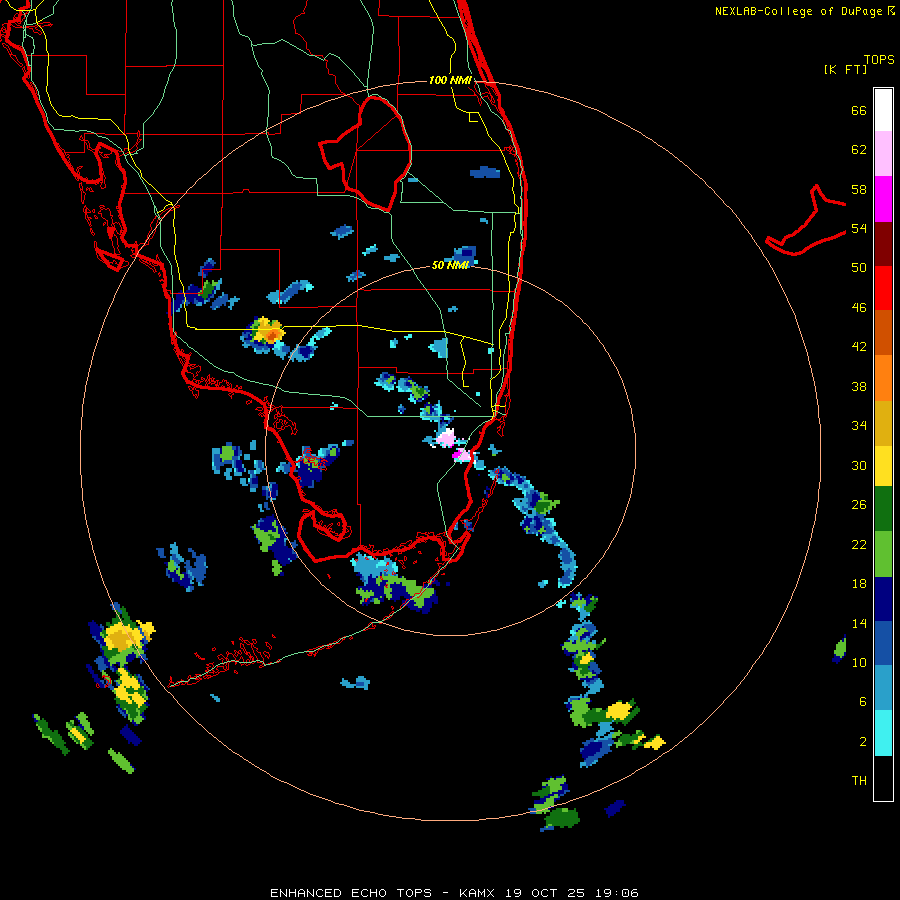Click the magenta 58 legend swatch
This screenshot has width=900, height=900.
coord(883,199)
